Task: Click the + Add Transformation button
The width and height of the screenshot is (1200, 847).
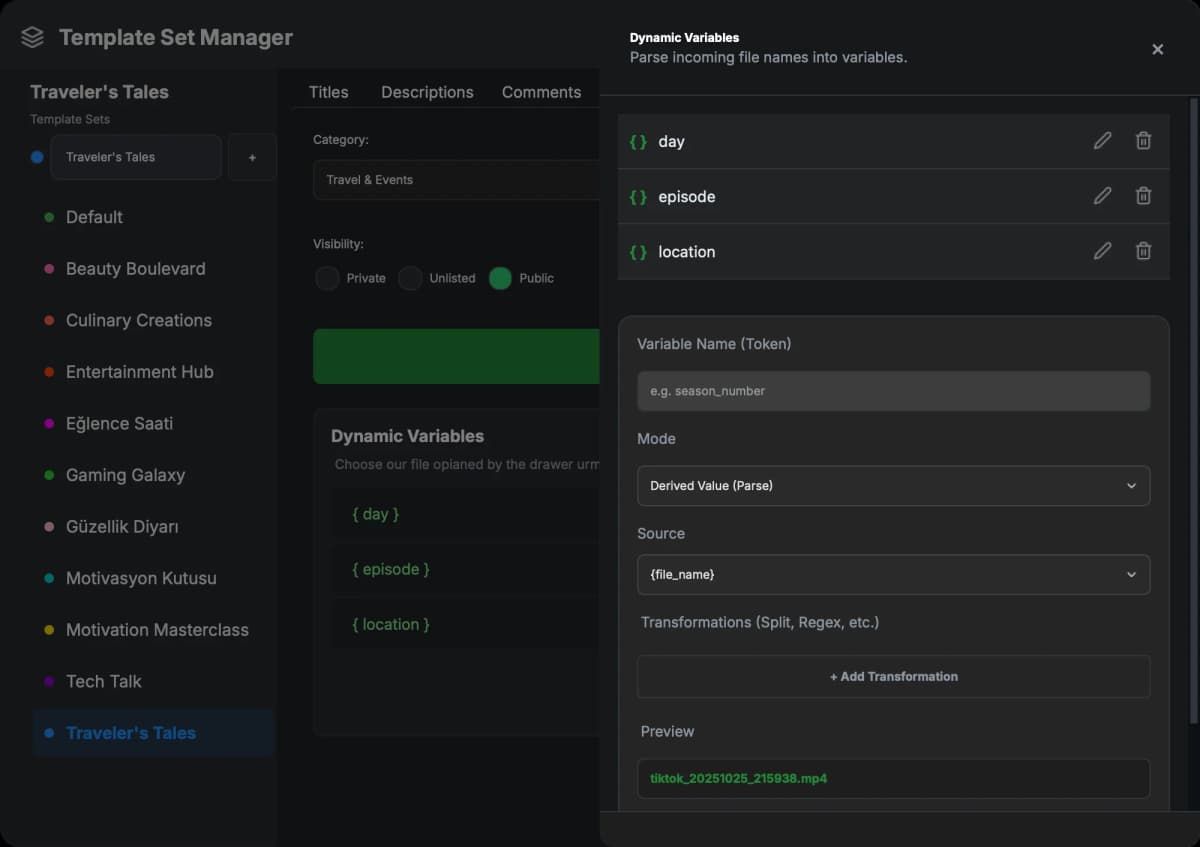Action: coord(893,677)
